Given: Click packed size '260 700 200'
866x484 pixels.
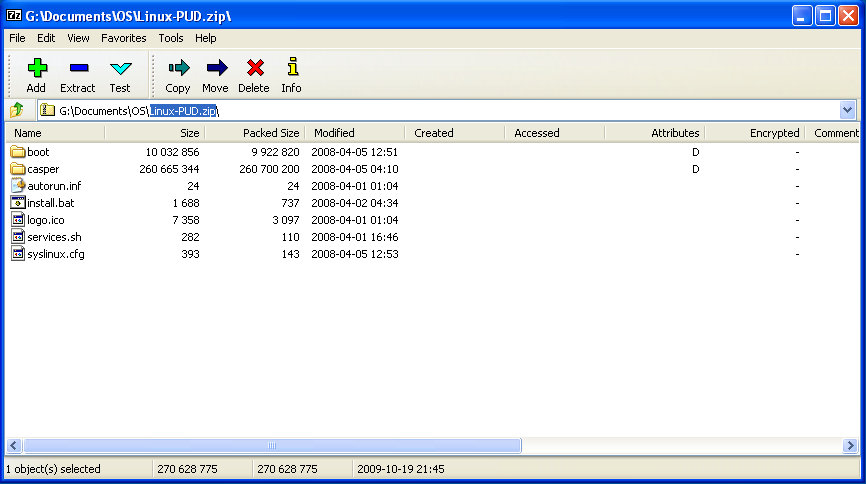Looking at the screenshot, I should 269,169.
